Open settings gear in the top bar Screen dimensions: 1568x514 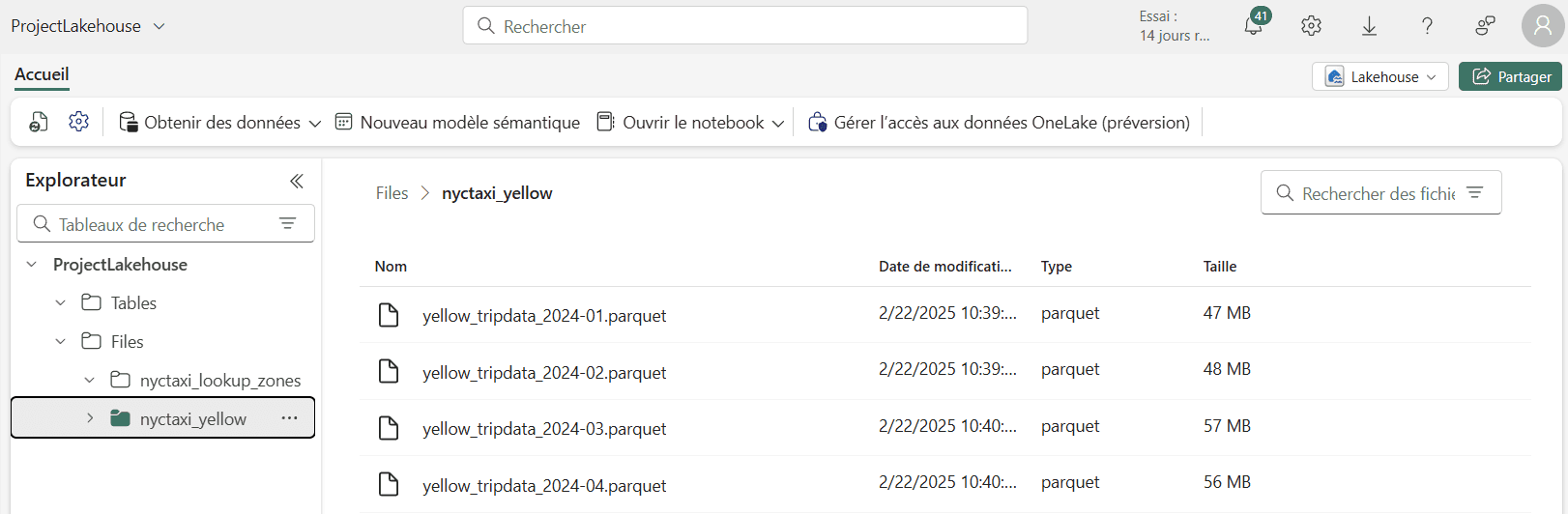[x=1311, y=26]
